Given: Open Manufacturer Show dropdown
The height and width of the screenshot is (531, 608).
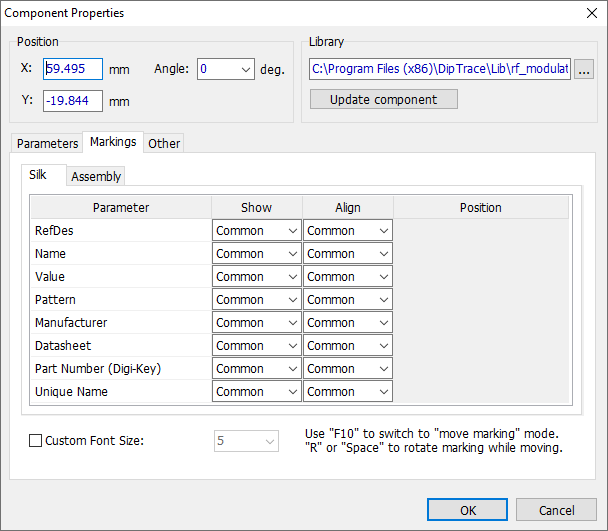Looking at the screenshot, I should click(257, 322).
